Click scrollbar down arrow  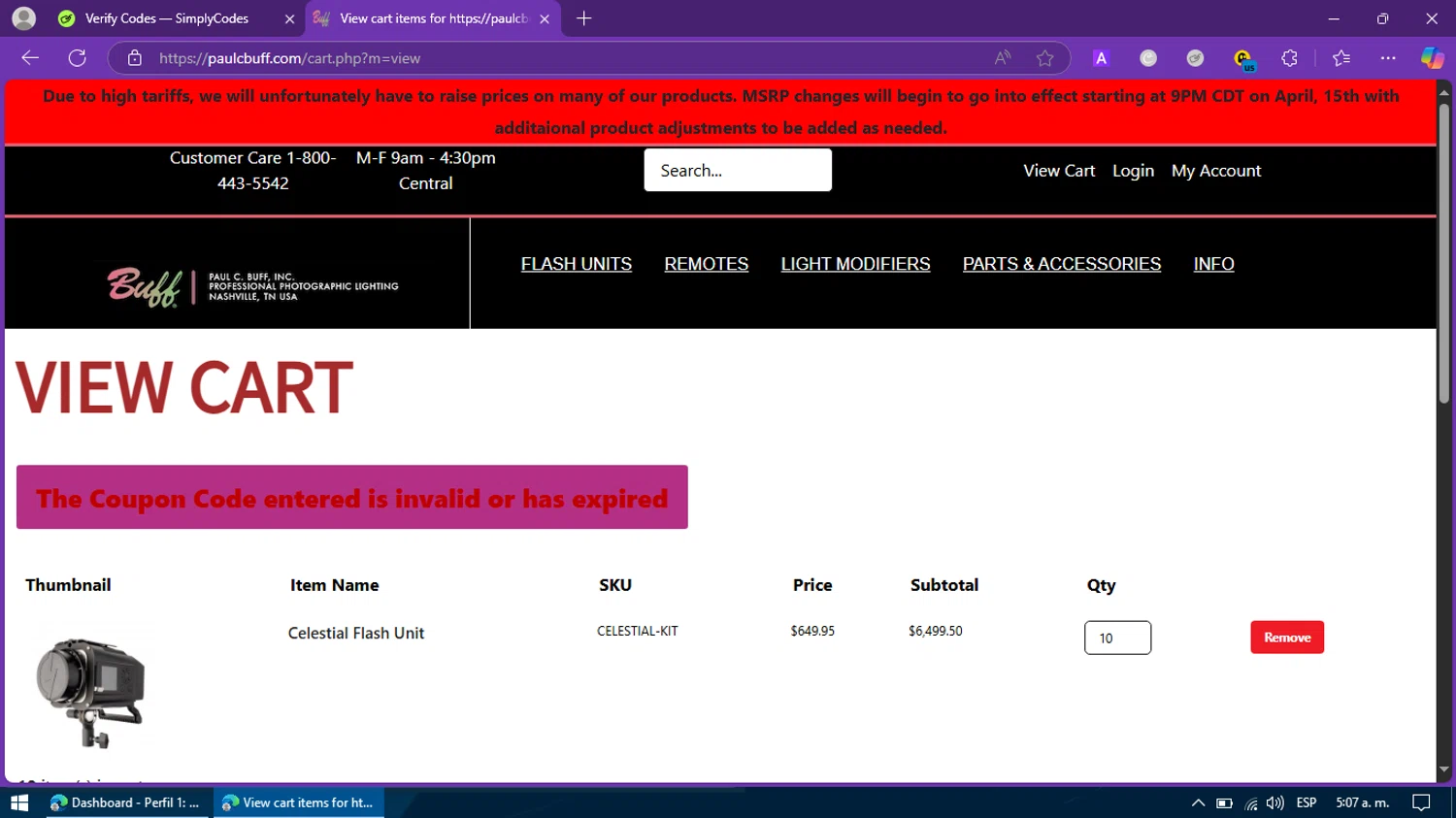click(1444, 769)
